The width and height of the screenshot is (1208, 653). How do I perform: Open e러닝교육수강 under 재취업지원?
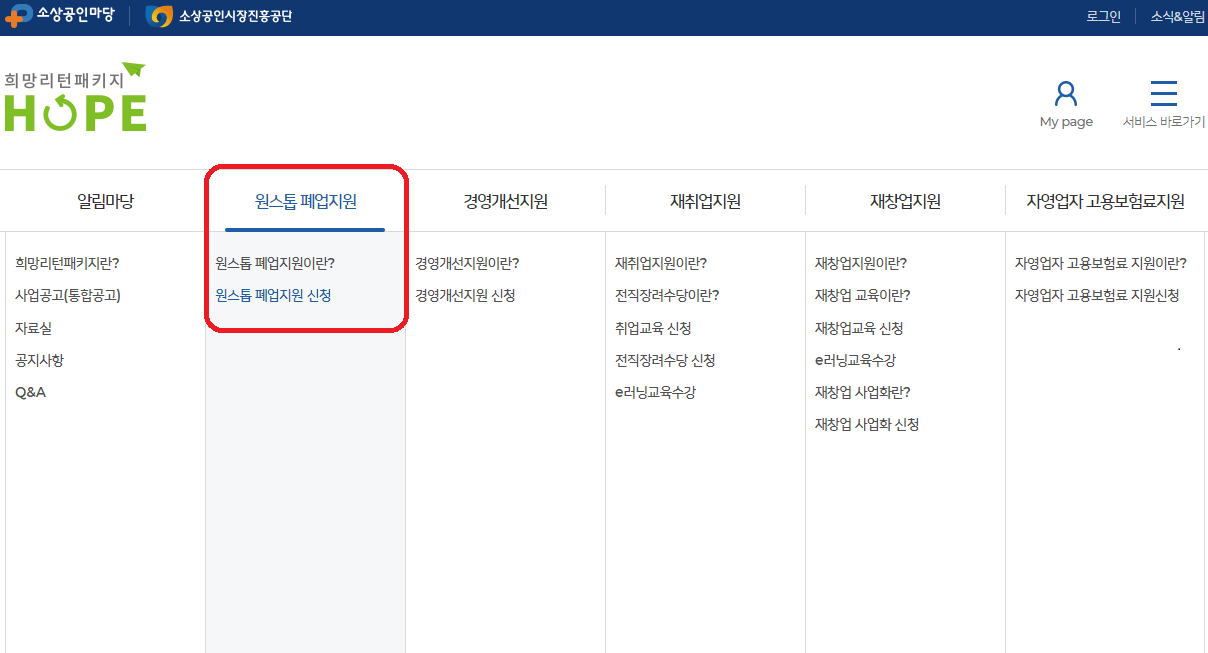655,392
